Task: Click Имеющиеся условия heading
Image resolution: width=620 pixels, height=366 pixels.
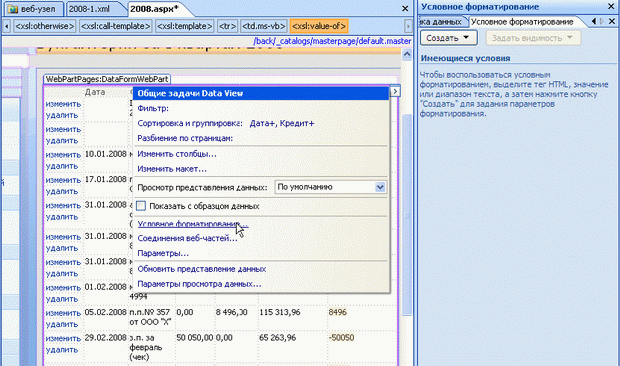Action: click(465, 58)
